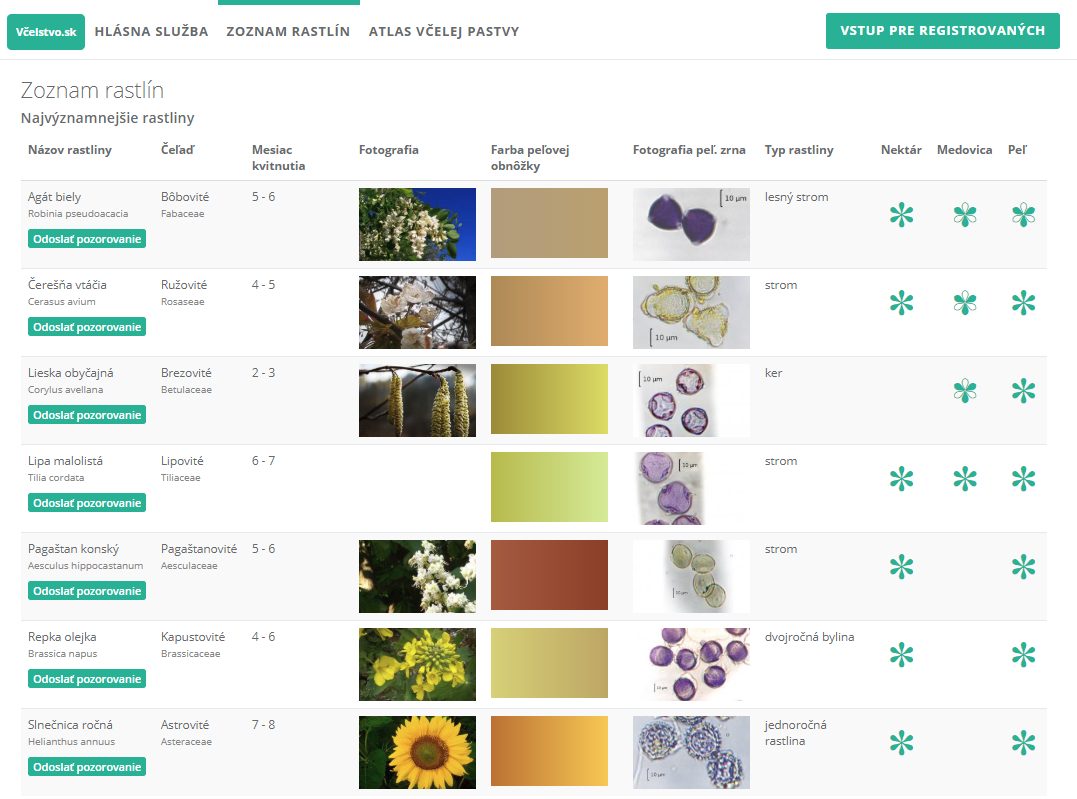This screenshot has width=1077, height=799.
Task: Click the pollen icon for Agát biely
Action: [x=1023, y=215]
